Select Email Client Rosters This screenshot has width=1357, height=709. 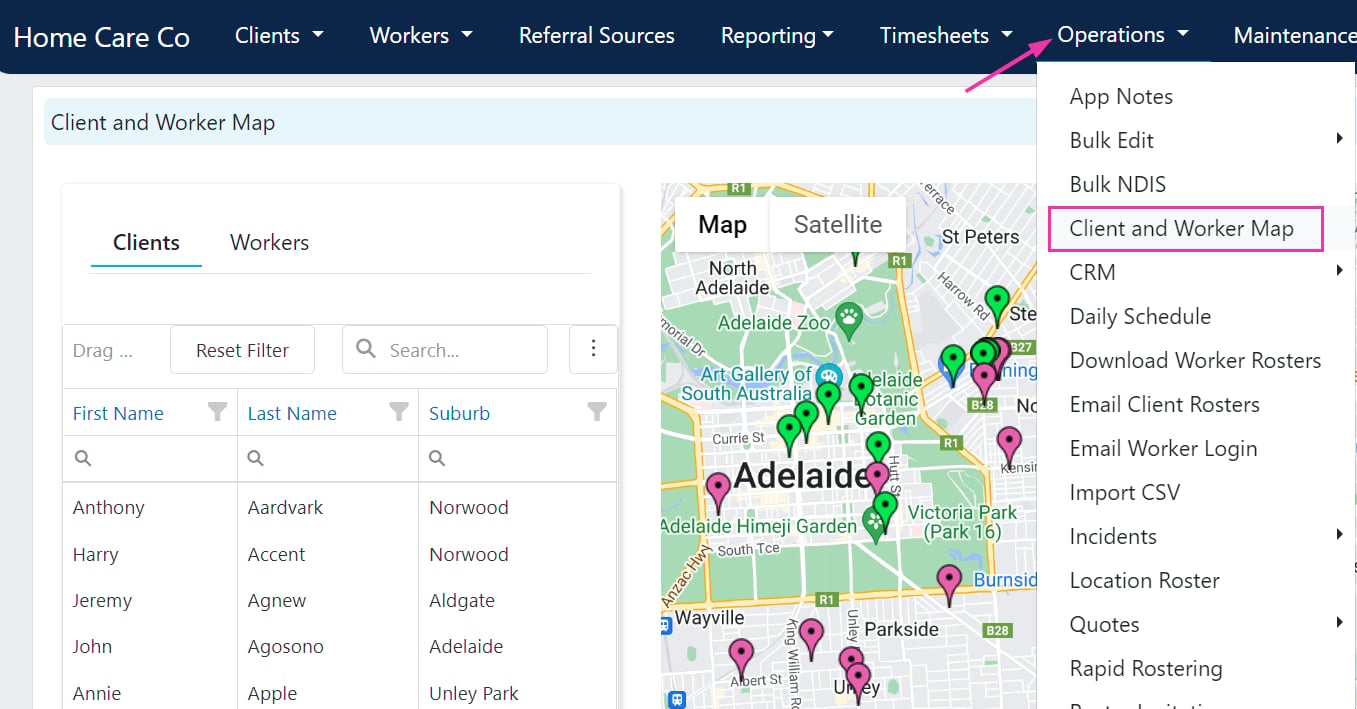click(1164, 404)
